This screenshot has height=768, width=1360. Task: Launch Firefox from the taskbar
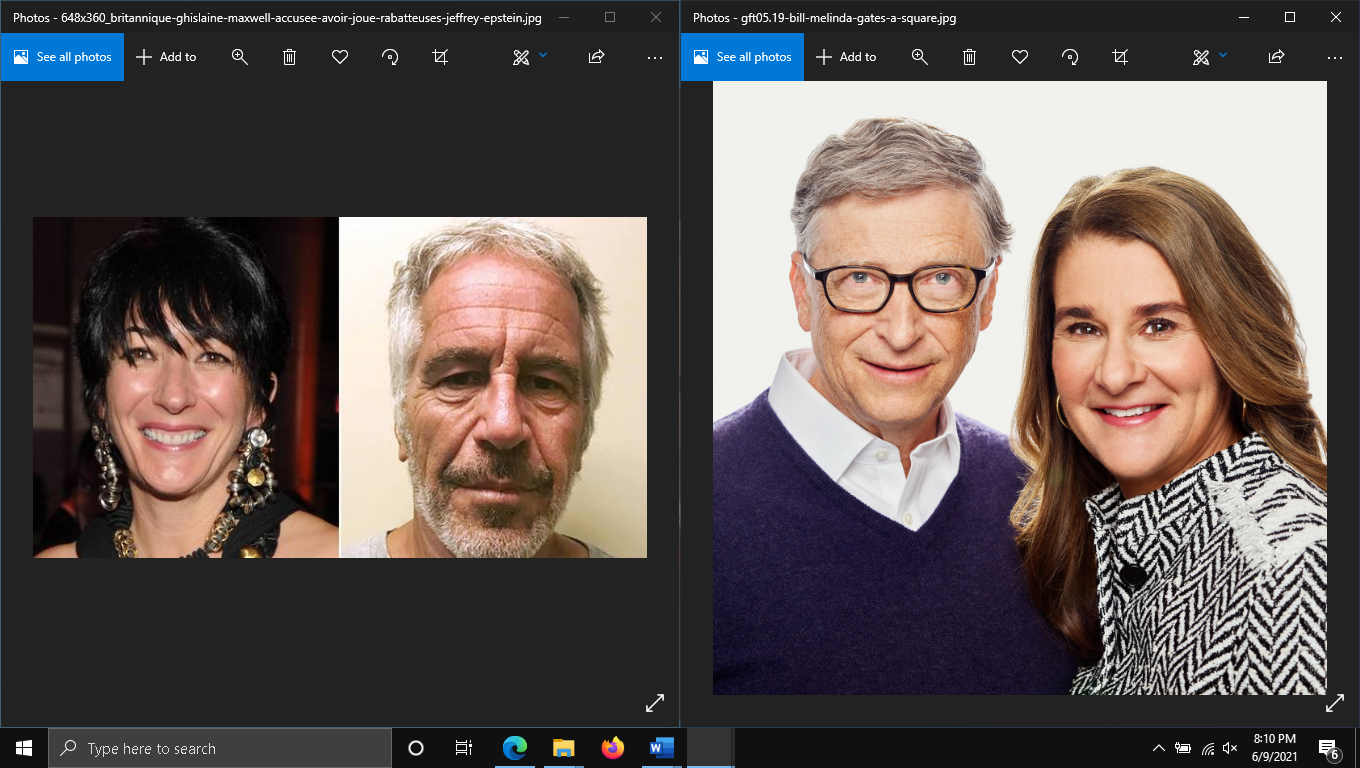pyautogui.click(x=612, y=748)
